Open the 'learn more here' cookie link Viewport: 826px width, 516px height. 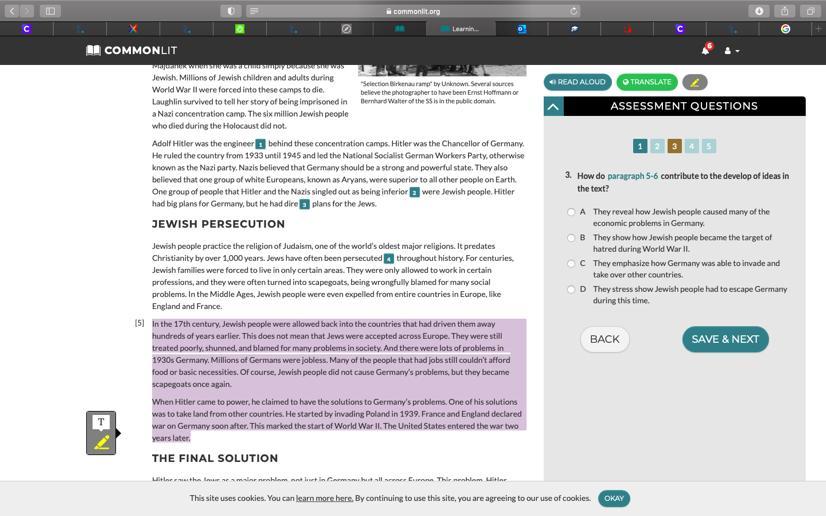coord(324,498)
